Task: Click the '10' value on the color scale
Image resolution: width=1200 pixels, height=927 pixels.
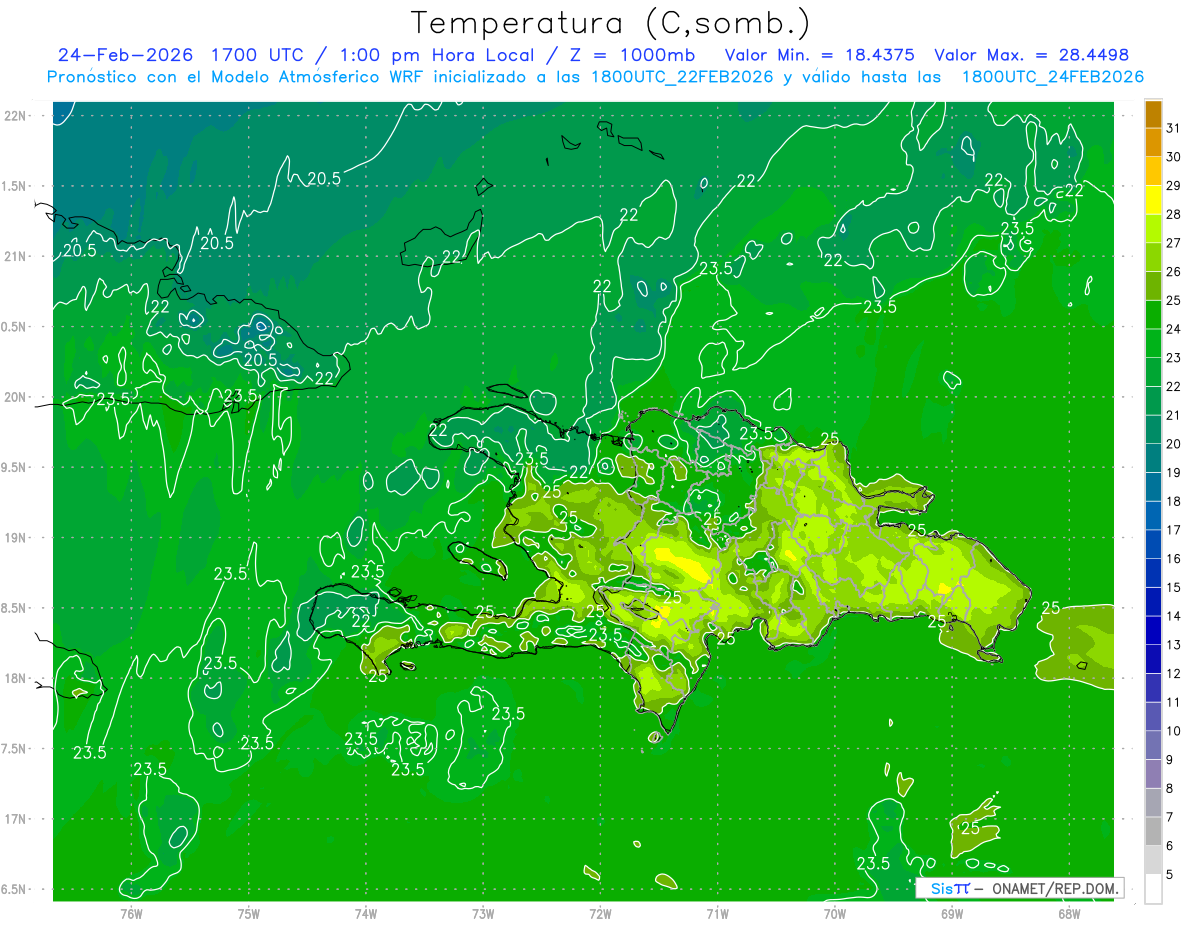Action: 1174,730
